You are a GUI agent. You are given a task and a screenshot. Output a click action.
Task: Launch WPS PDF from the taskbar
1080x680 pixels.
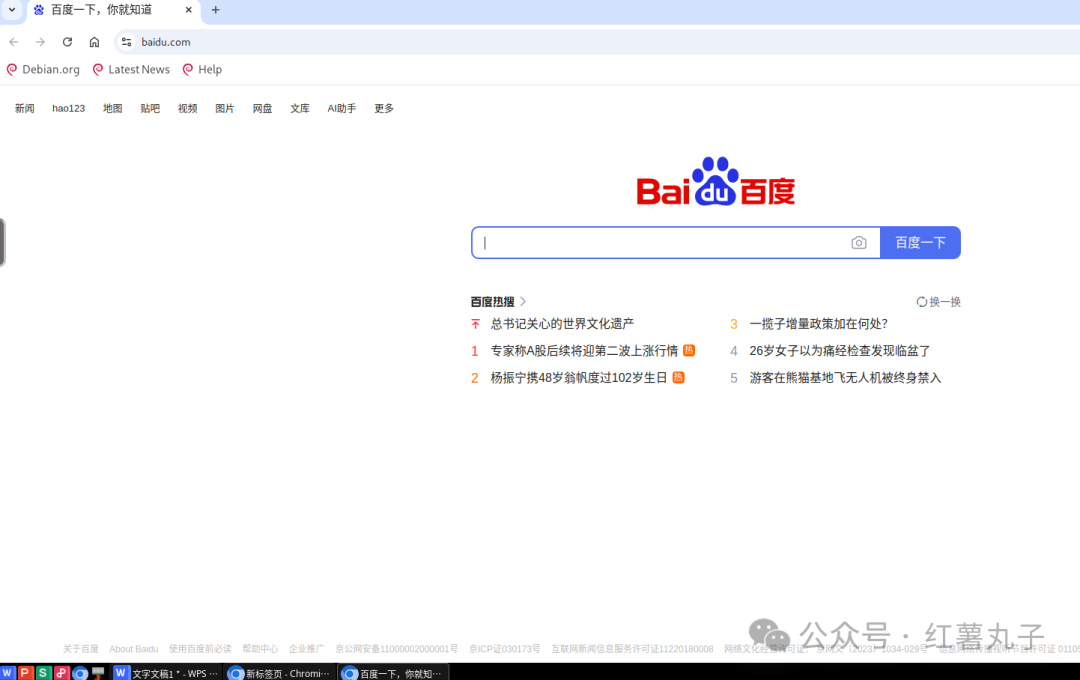(61, 672)
